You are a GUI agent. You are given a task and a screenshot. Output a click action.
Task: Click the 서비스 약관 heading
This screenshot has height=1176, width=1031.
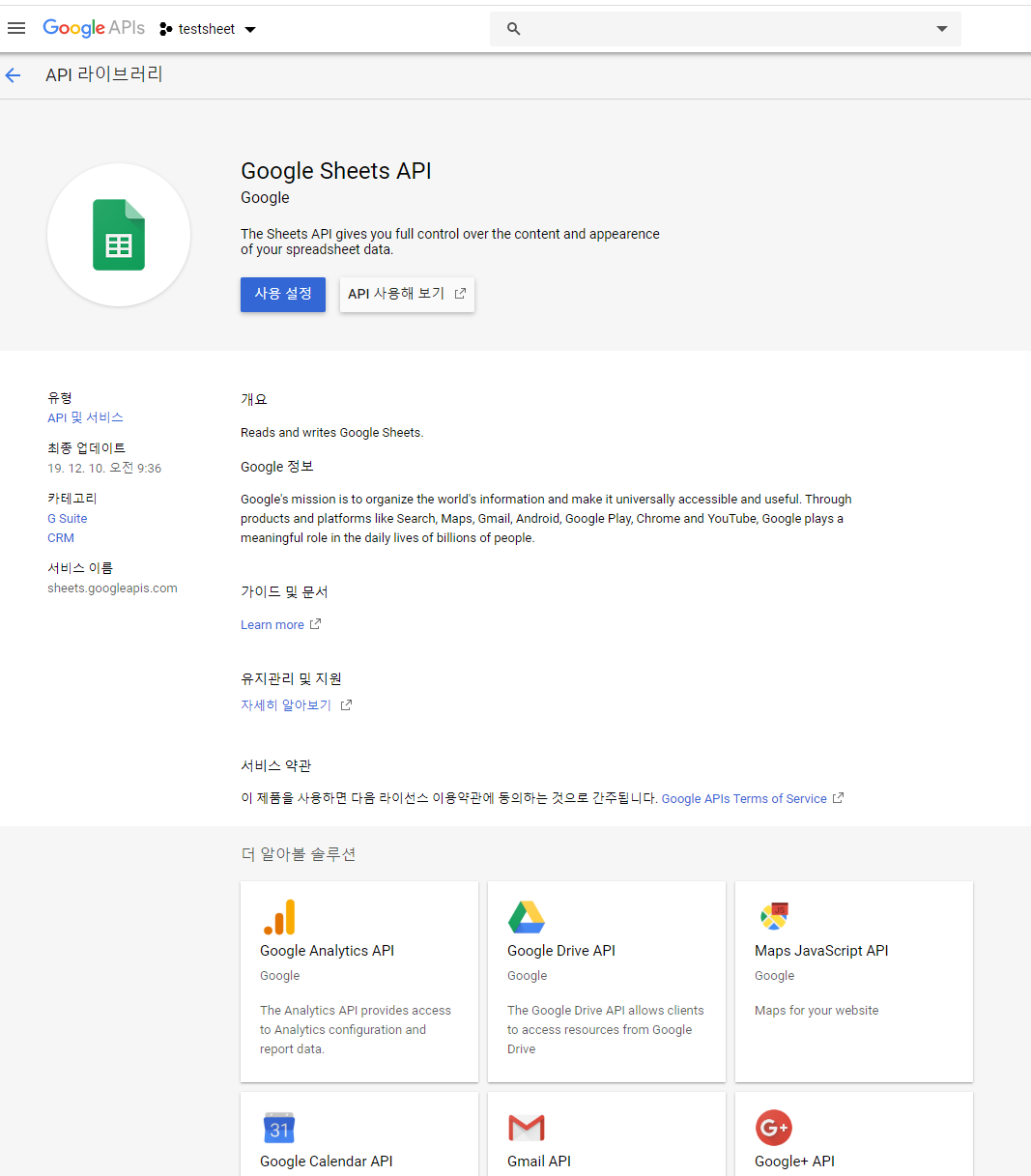pyautogui.click(x=276, y=765)
